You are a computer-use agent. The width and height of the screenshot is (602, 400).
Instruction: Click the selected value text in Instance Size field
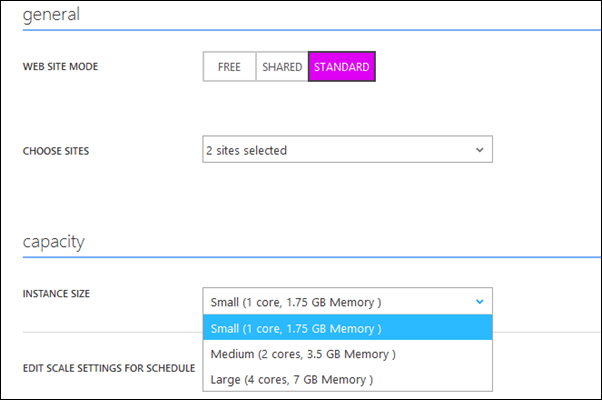[x=296, y=302]
